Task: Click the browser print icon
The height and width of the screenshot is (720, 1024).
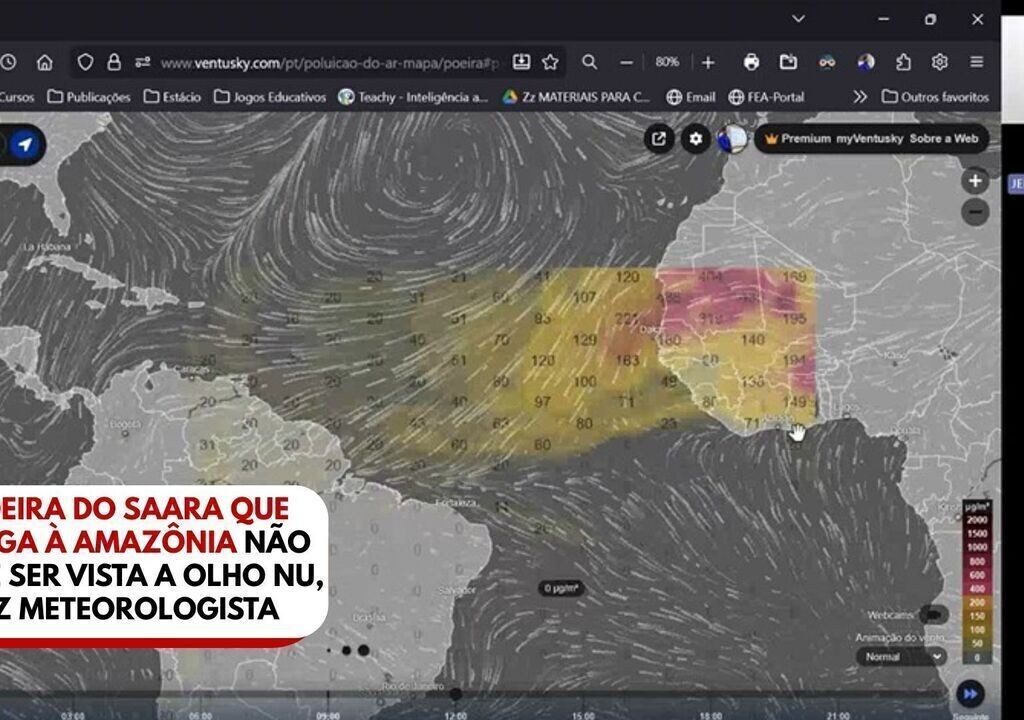Action: click(x=752, y=62)
